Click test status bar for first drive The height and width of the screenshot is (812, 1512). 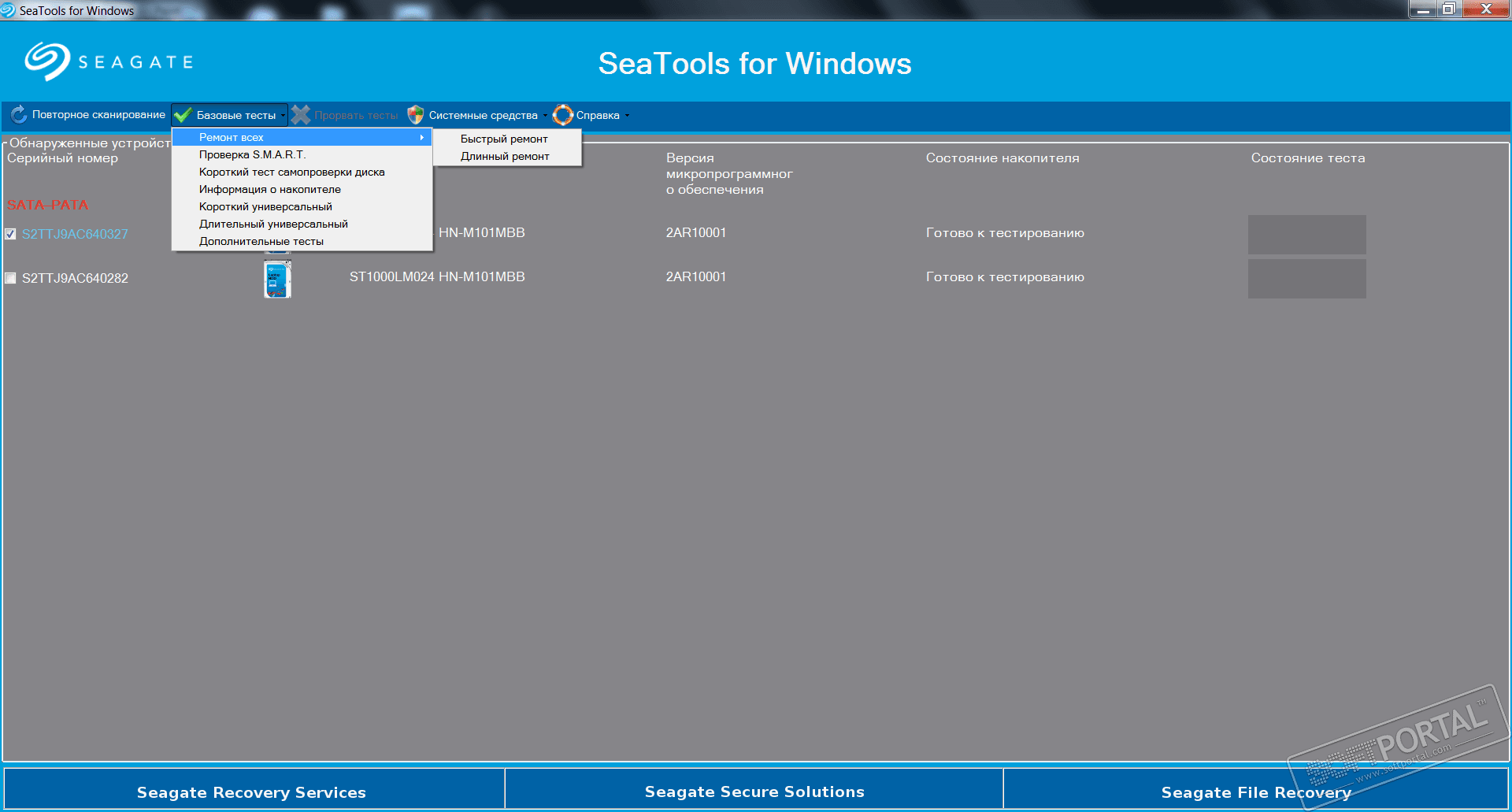(1307, 235)
